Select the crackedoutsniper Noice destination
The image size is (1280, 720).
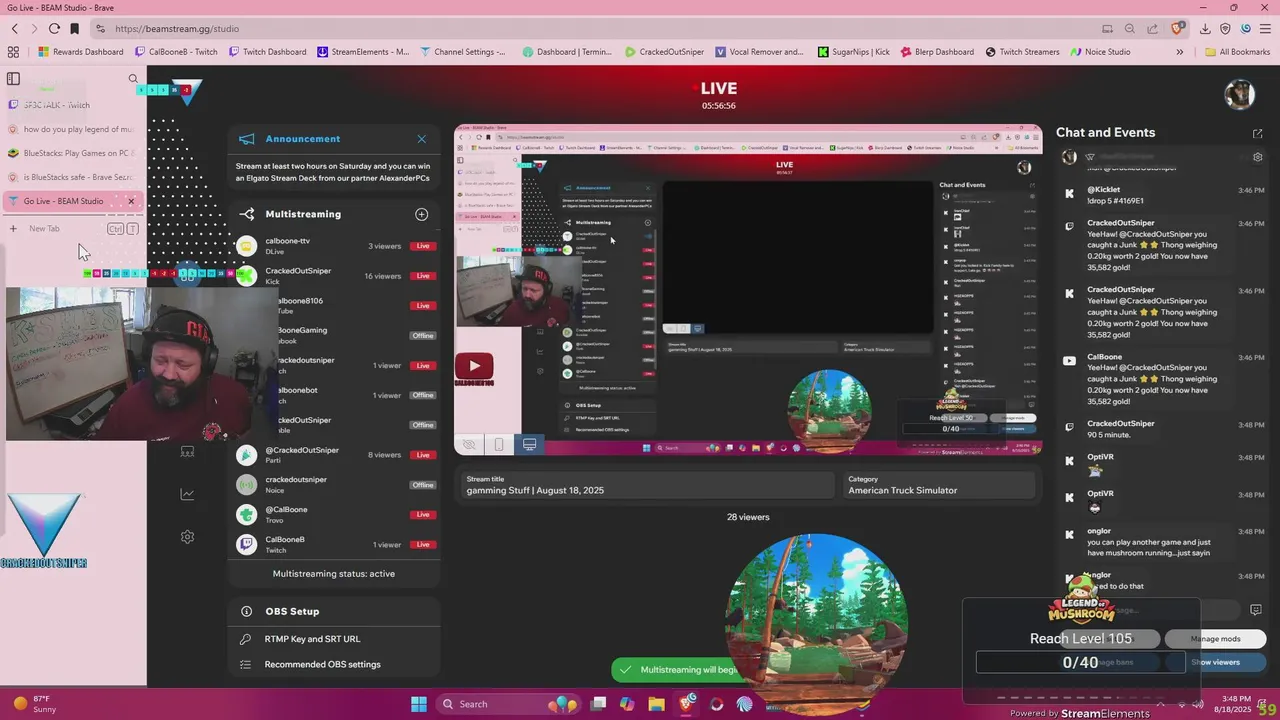pos(334,485)
